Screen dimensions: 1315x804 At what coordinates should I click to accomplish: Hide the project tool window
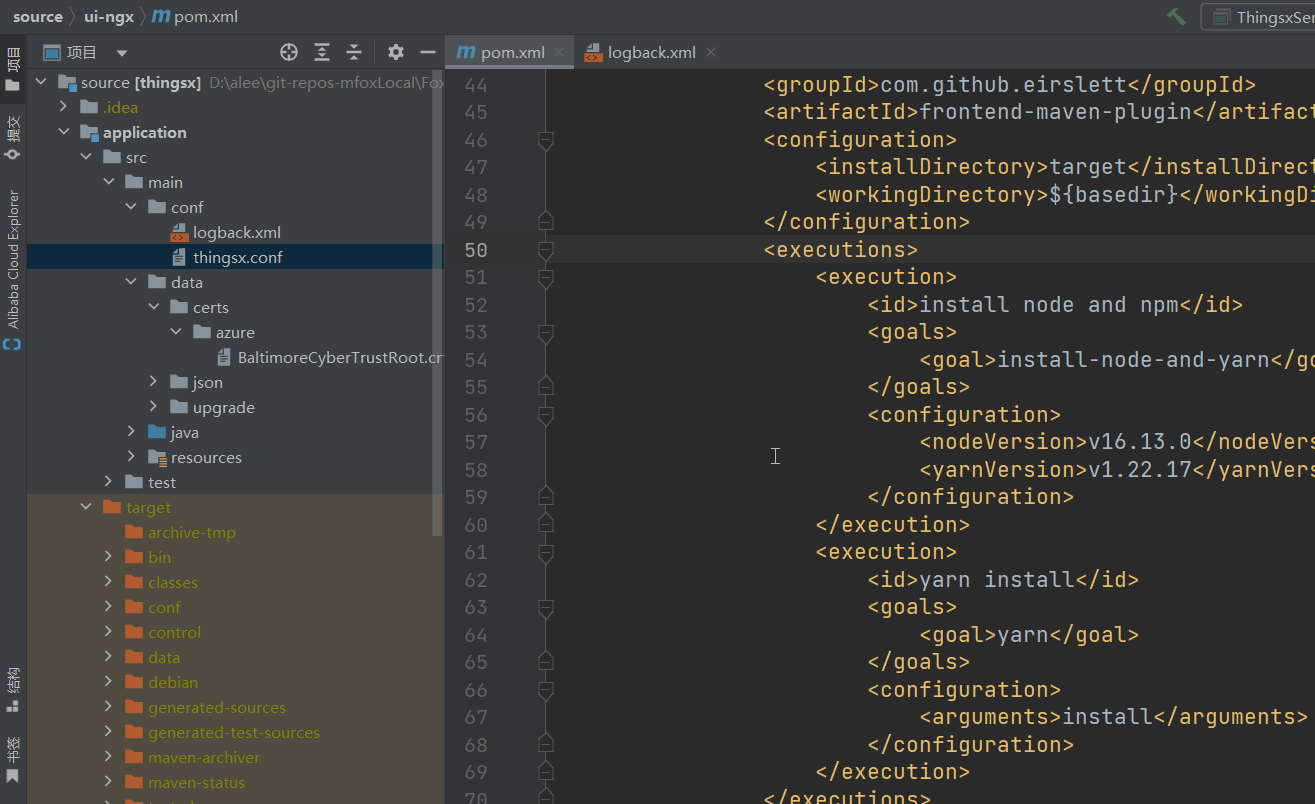428,52
